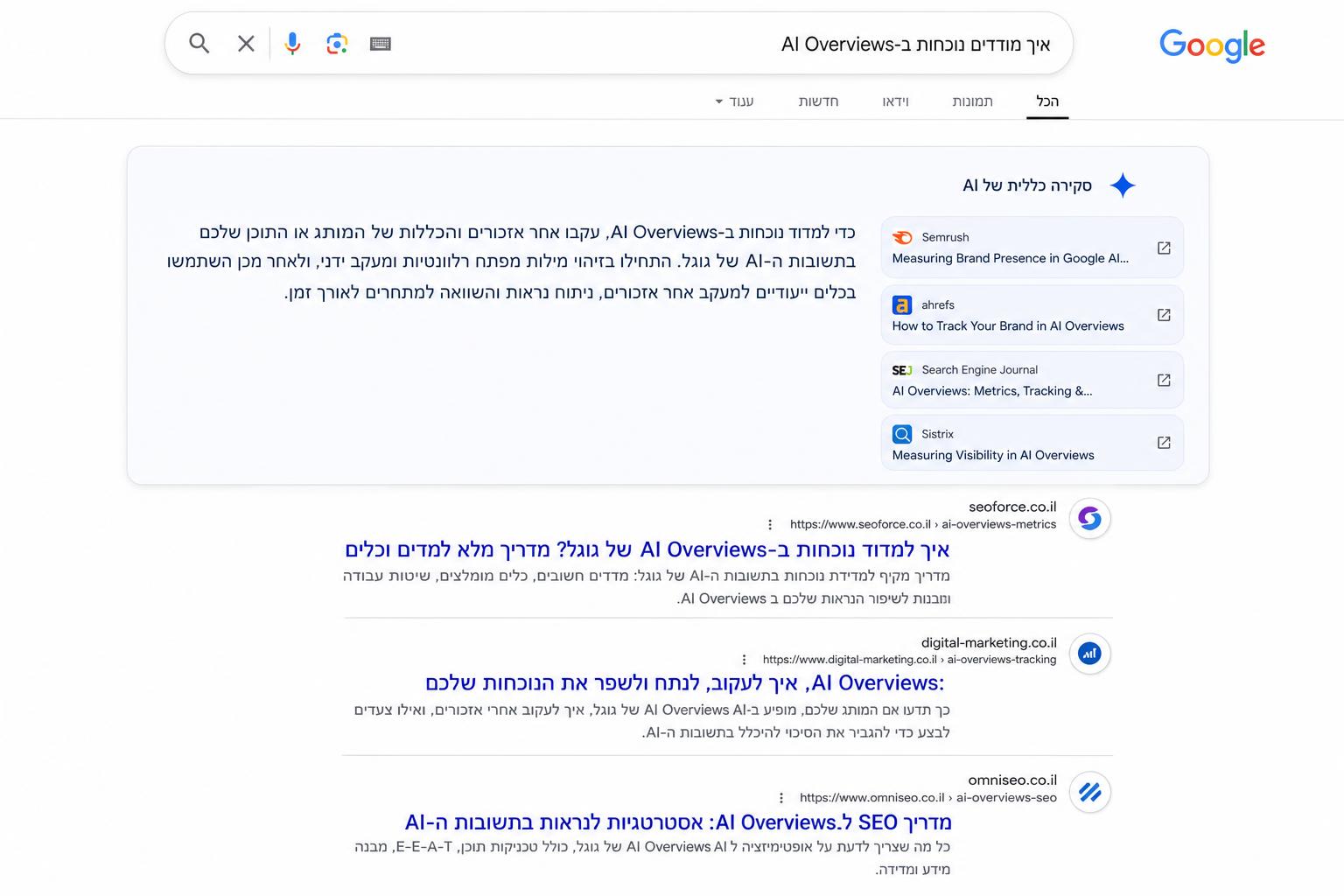Click the Sistrix logo icon
Image resolution: width=1344 pixels, height=896 pixels.
point(902,434)
